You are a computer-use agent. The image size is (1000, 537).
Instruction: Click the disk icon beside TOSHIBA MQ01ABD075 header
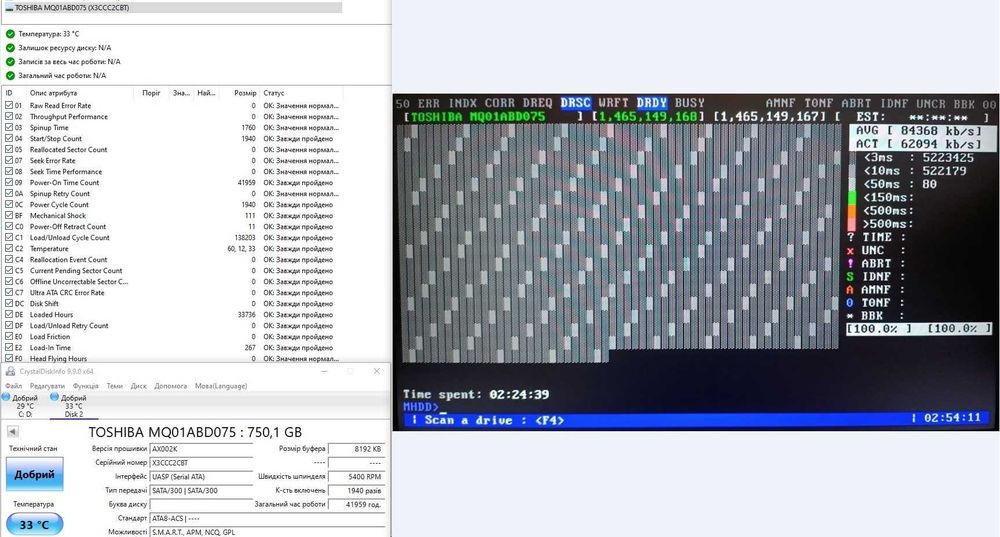coord(9,8)
